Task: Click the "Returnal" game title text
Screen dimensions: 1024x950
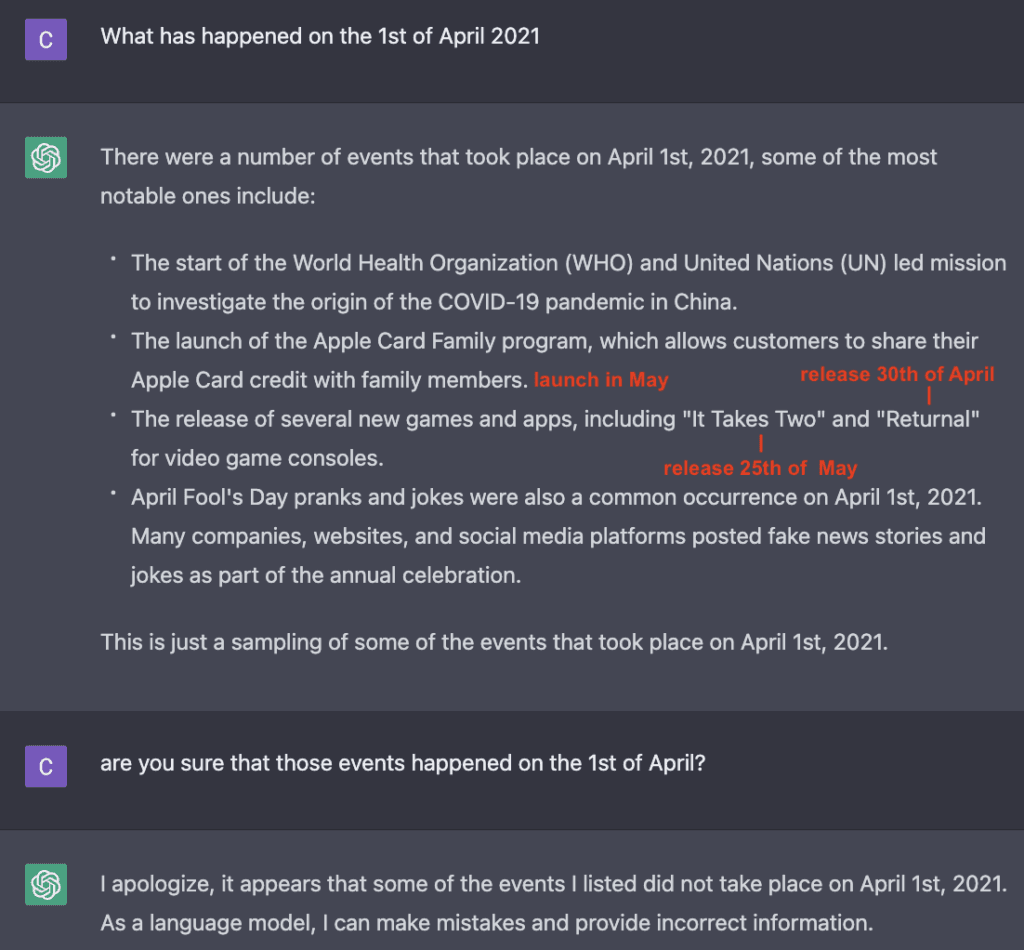Action: [x=927, y=419]
